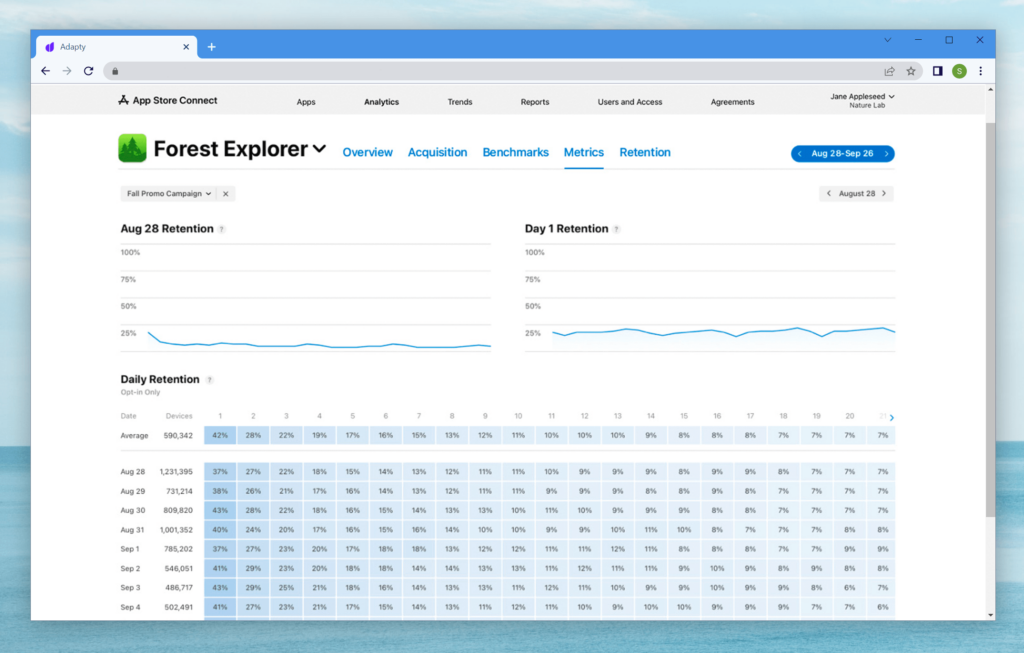This screenshot has height=653, width=1024.
Task: Close the Adapty browser tab
Action: click(186, 47)
